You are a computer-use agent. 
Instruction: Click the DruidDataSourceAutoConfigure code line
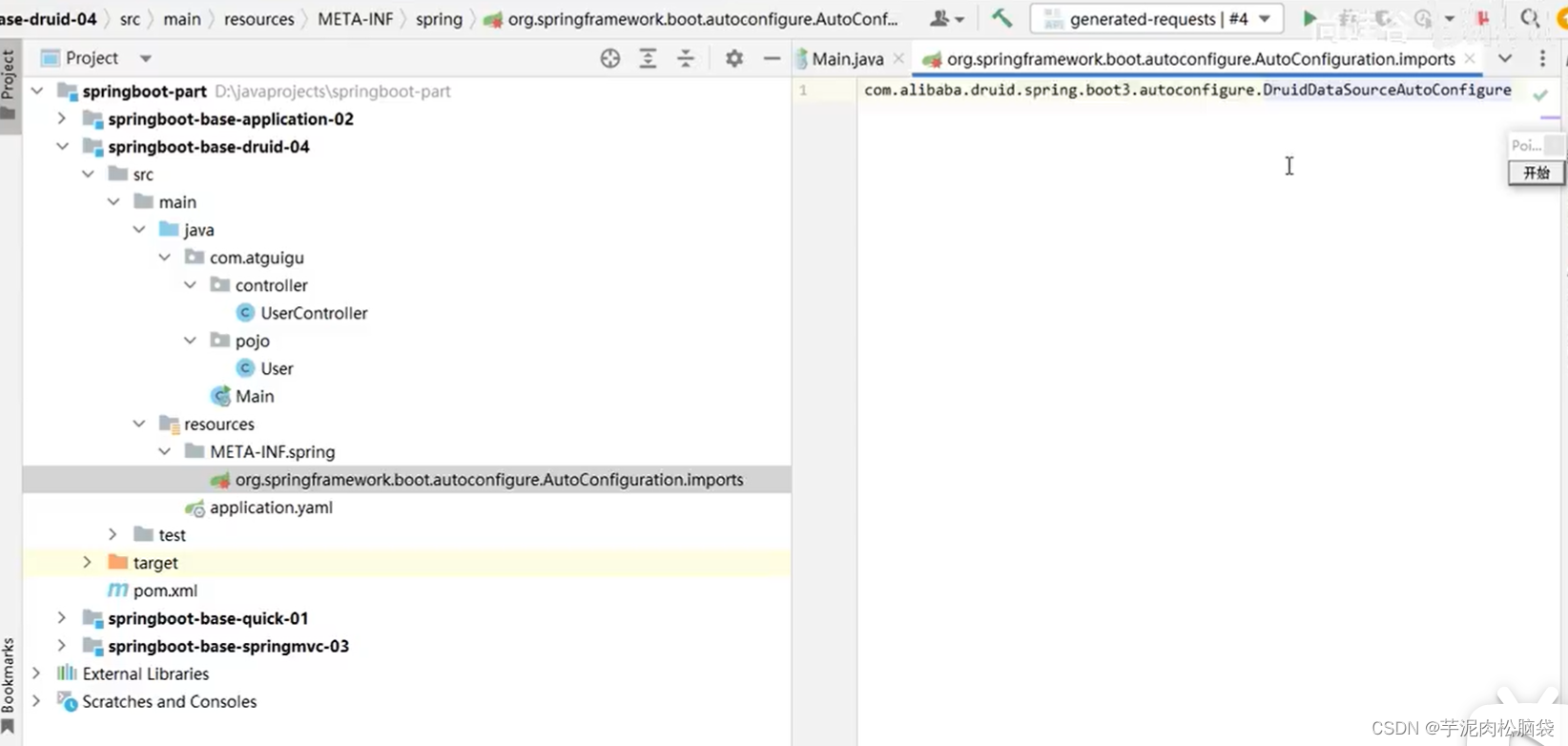pos(1187,90)
